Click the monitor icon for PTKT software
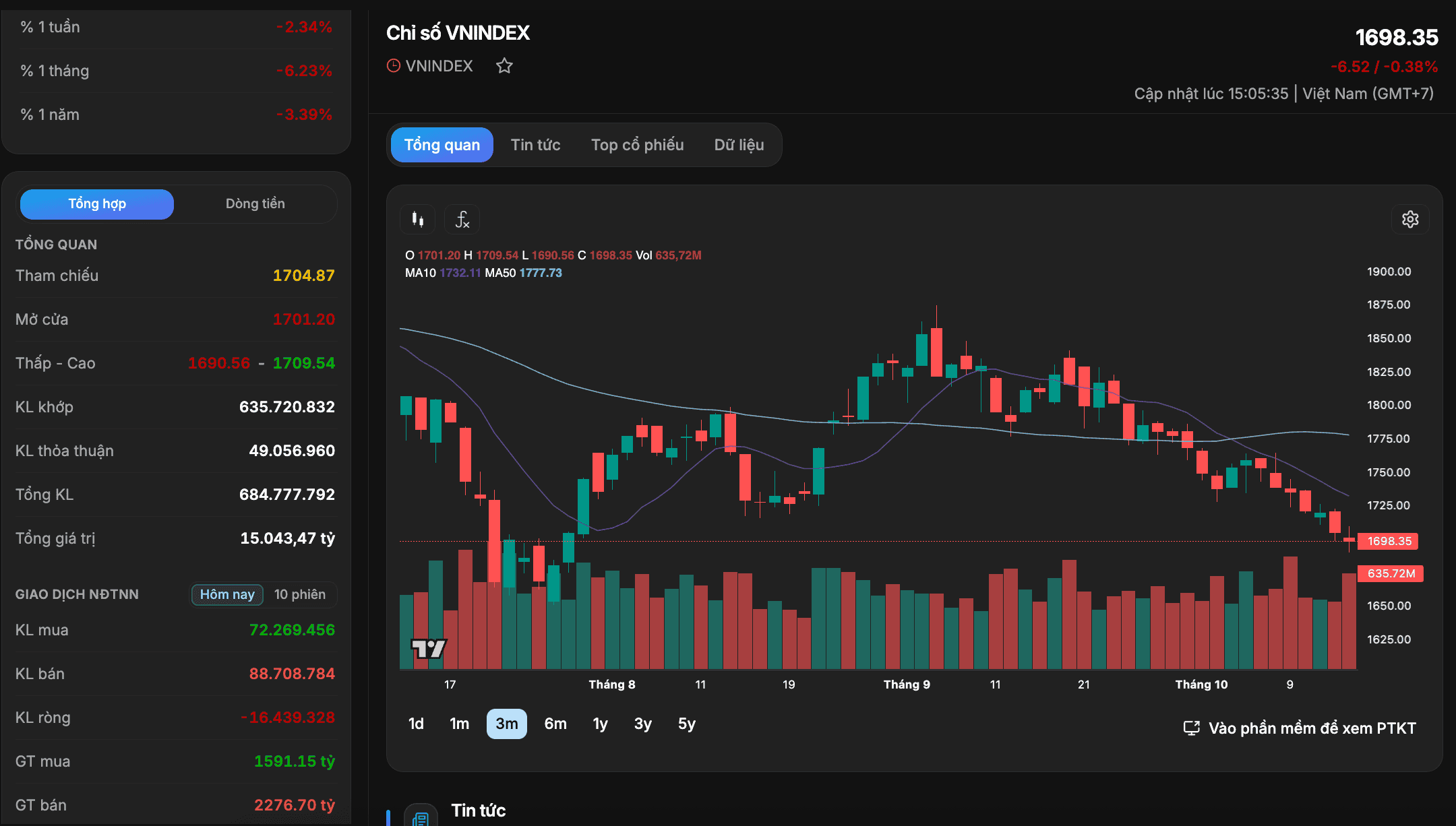 pos(1192,728)
